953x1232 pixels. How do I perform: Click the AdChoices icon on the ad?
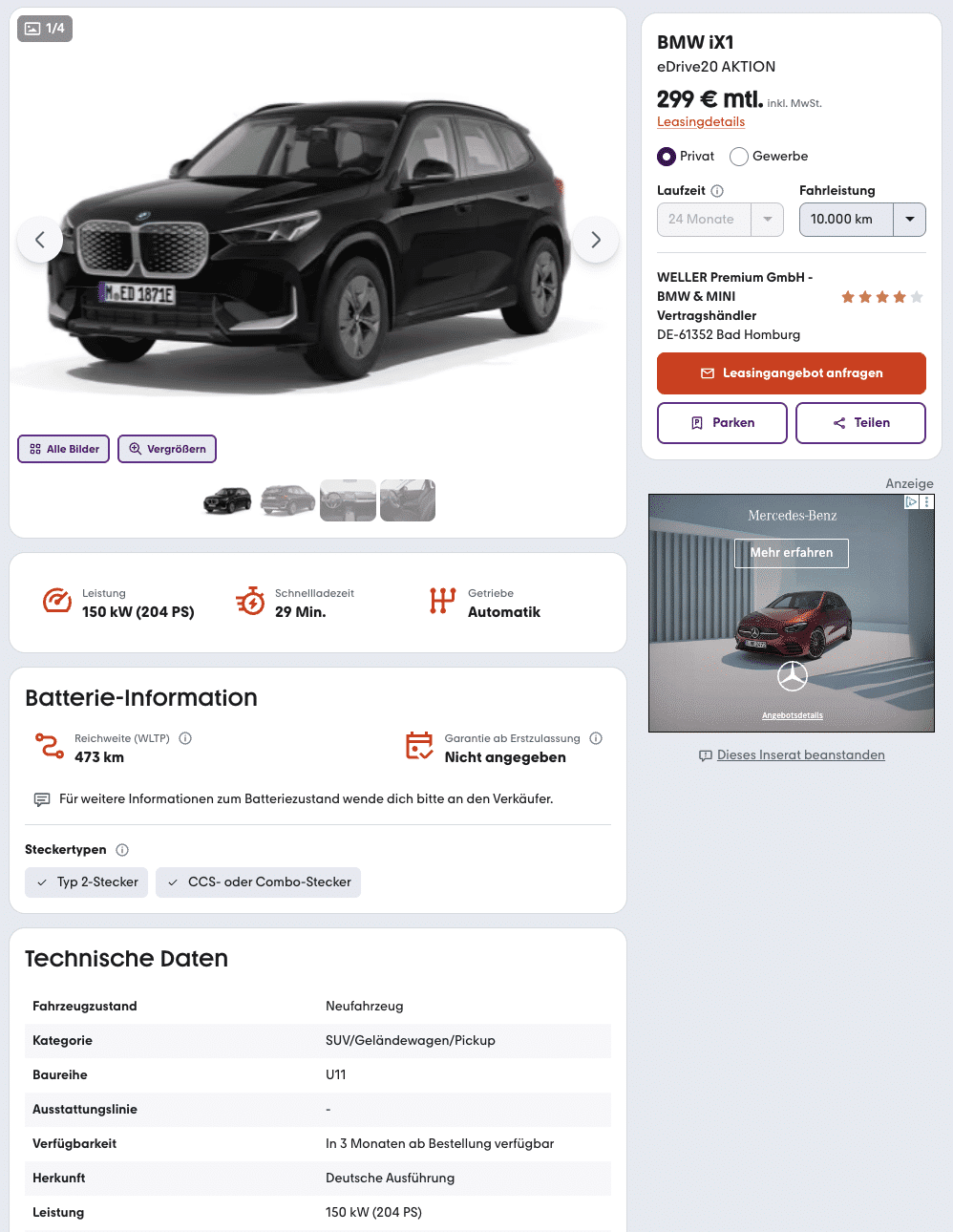[912, 501]
